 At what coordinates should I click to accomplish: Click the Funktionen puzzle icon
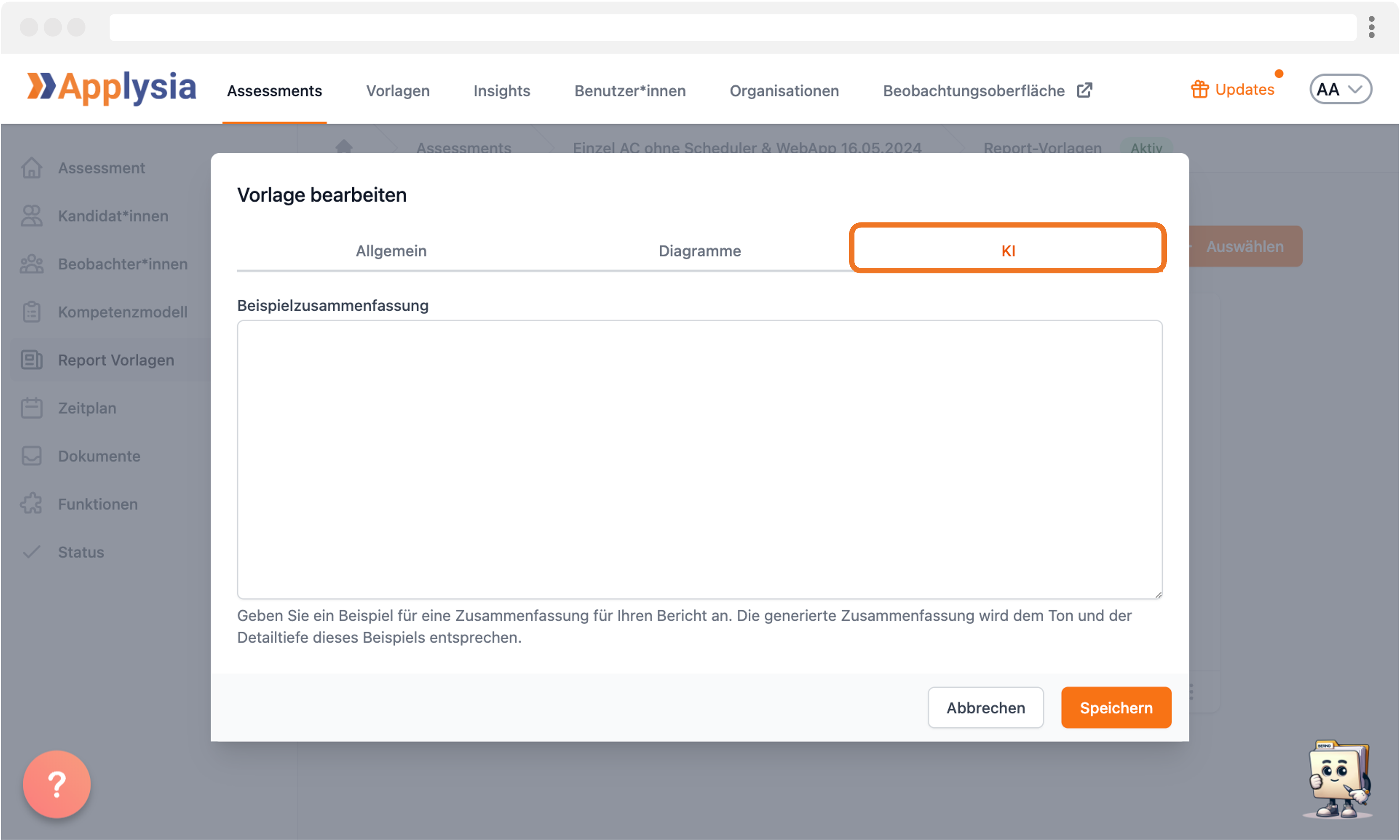(x=32, y=504)
